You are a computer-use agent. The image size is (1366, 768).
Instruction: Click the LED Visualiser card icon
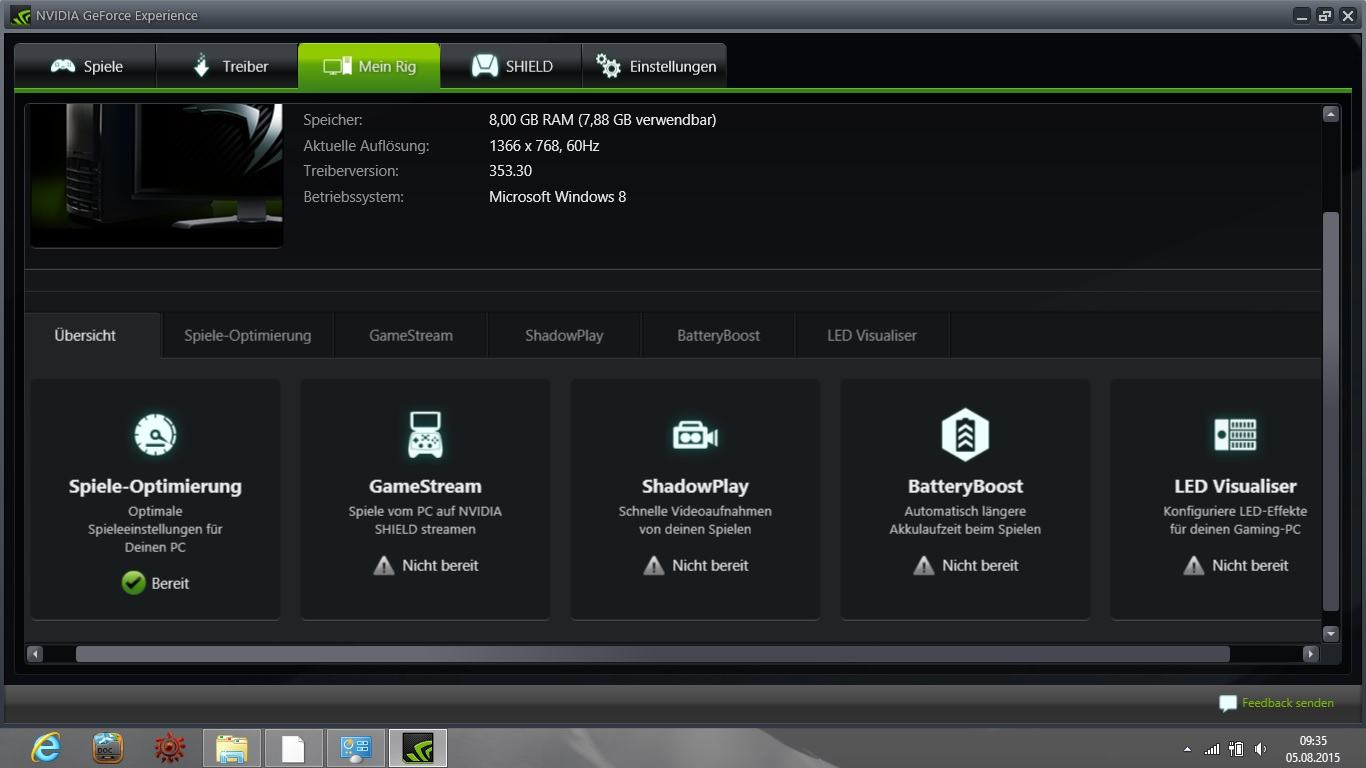[1235, 435]
